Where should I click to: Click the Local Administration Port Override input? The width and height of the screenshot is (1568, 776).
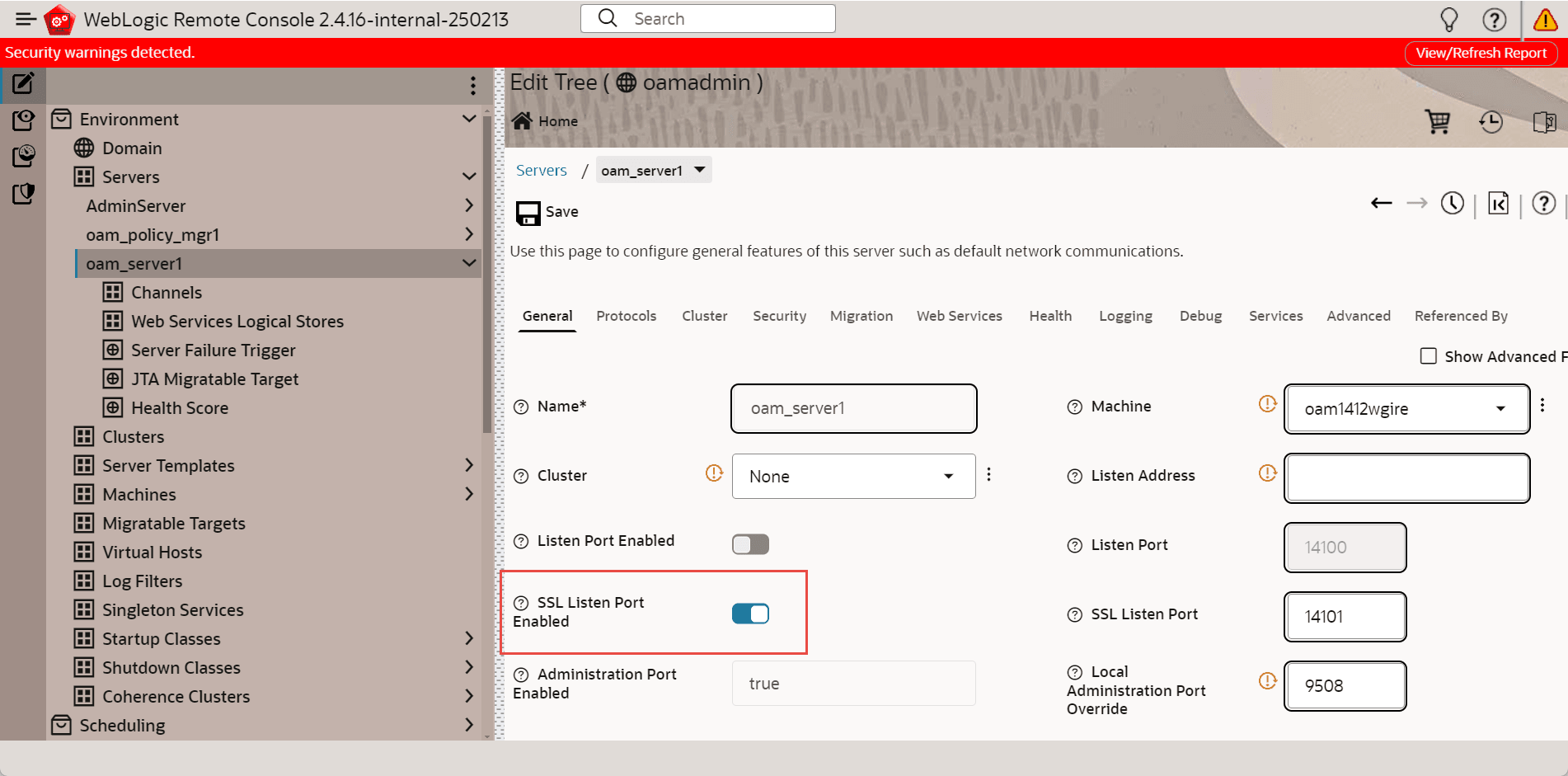[x=1345, y=686]
